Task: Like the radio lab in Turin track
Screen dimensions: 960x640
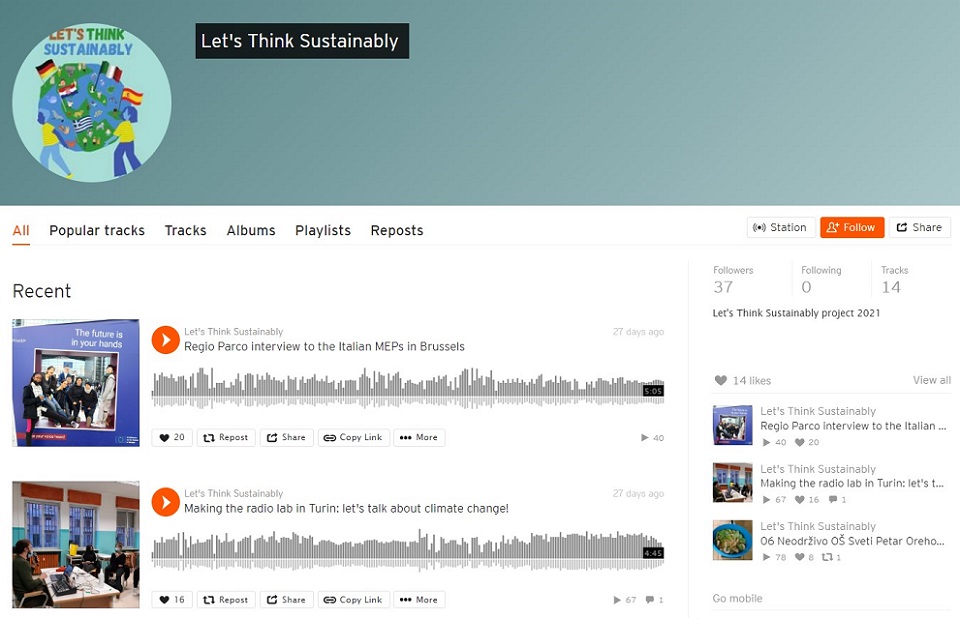Action: click(x=172, y=600)
